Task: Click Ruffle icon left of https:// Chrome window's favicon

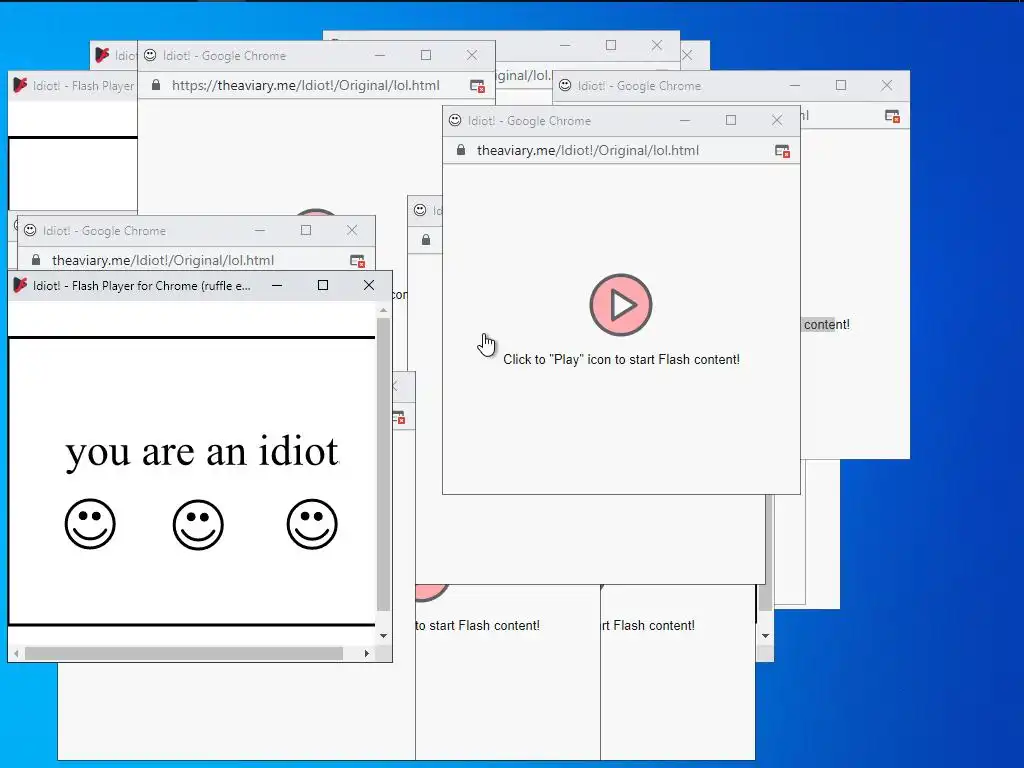Action: 103,56
